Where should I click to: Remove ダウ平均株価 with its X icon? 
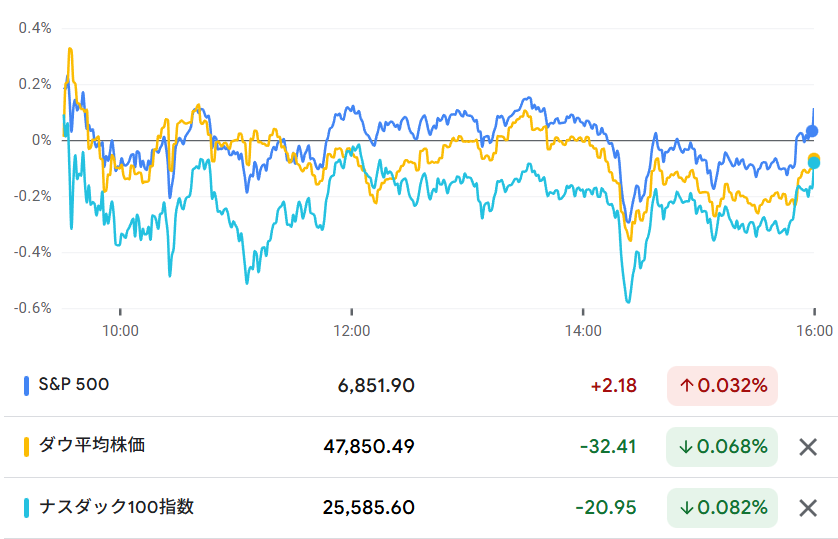pos(808,447)
